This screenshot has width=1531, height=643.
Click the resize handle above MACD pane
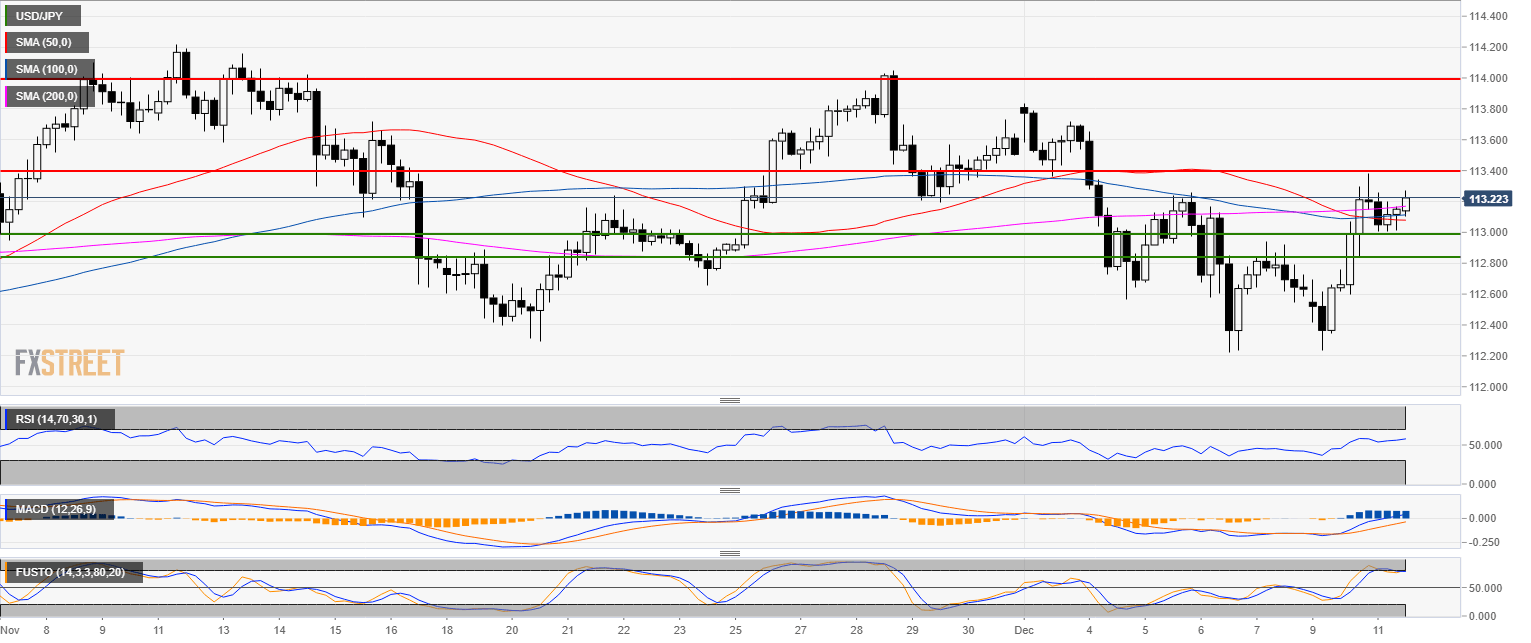pyautogui.click(x=730, y=490)
